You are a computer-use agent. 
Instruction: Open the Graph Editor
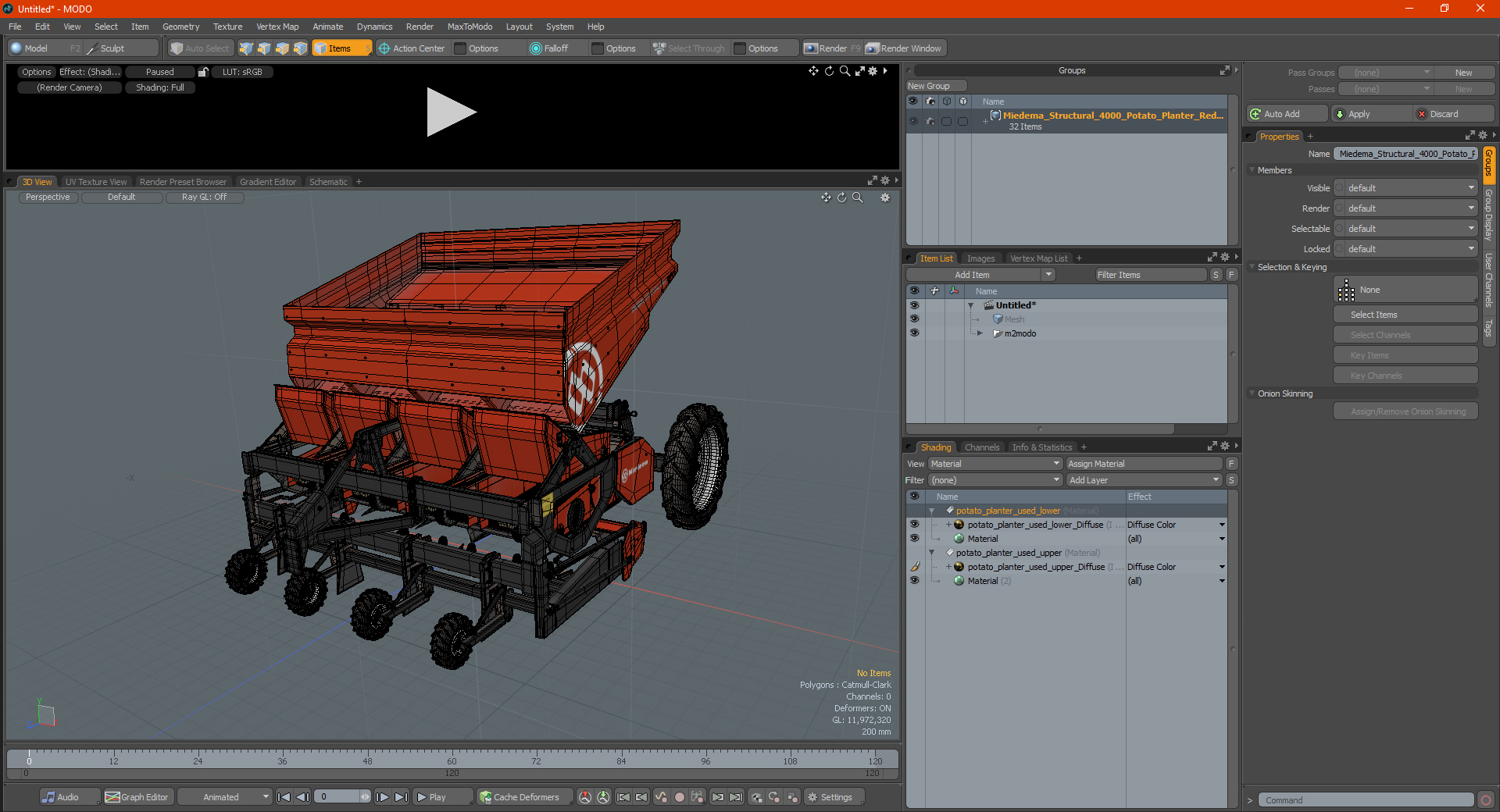pyautogui.click(x=137, y=797)
